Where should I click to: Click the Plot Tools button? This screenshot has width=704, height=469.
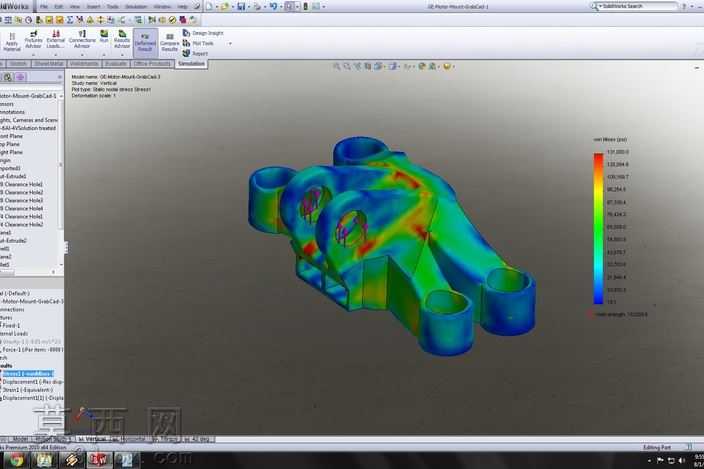(198, 44)
